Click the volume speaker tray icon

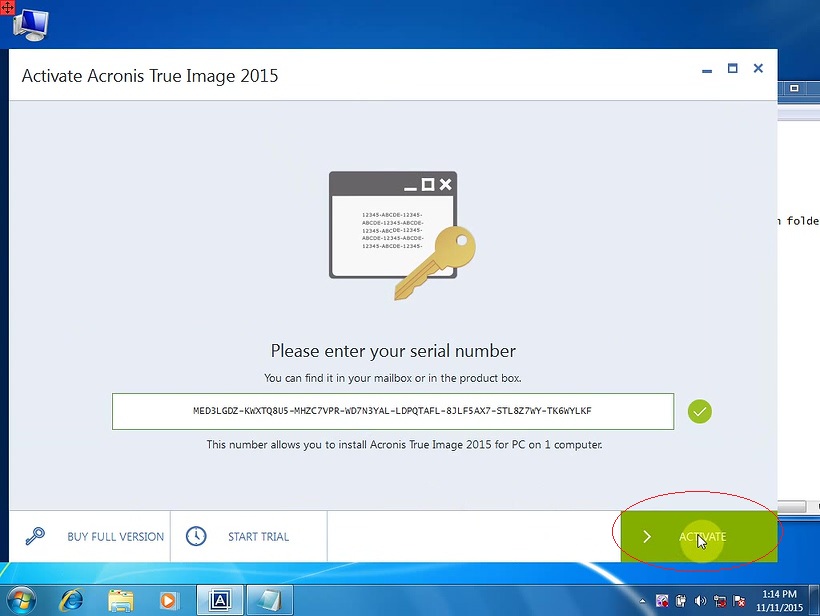pos(700,601)
